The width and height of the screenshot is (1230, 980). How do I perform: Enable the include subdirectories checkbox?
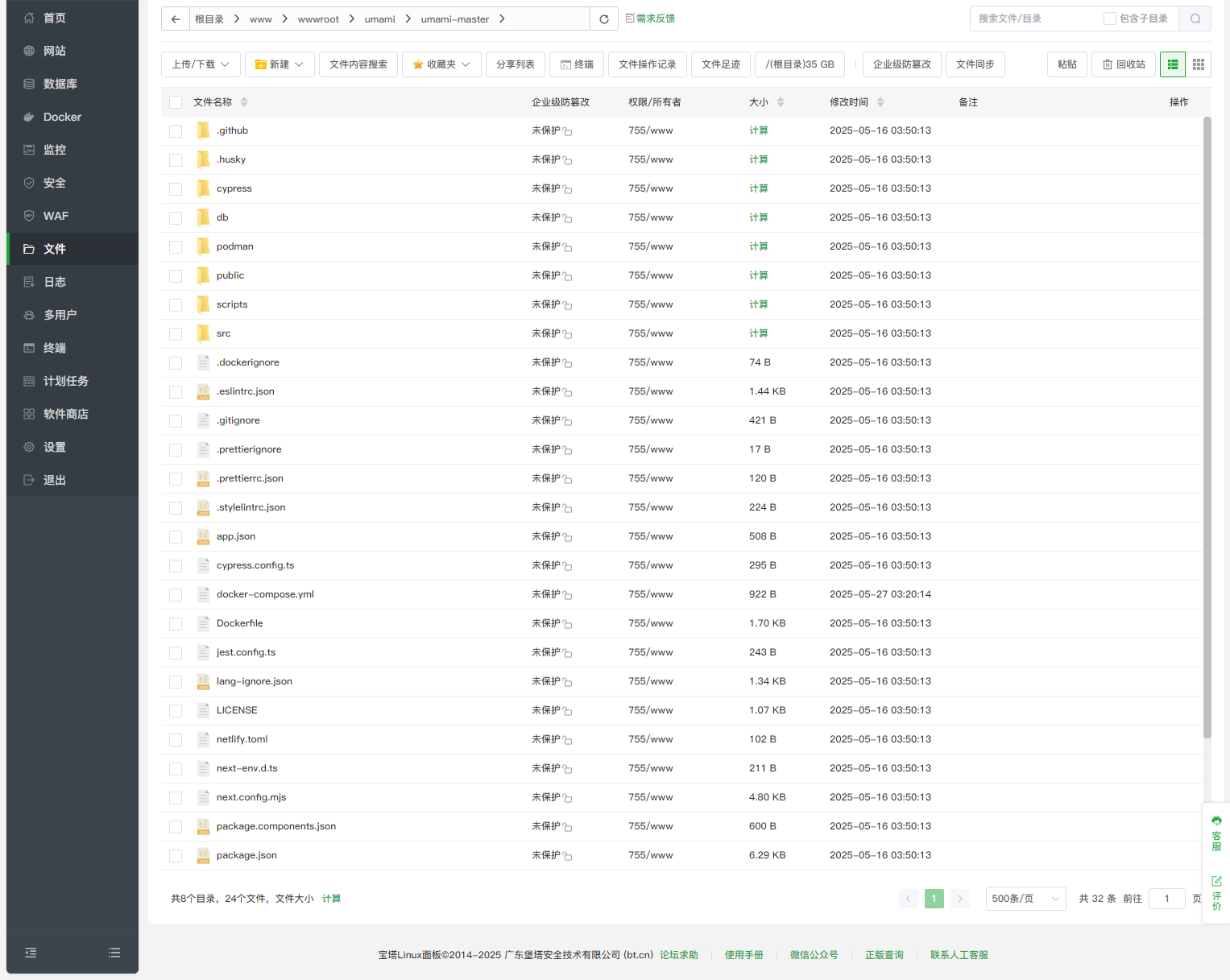coord(1110,19)
